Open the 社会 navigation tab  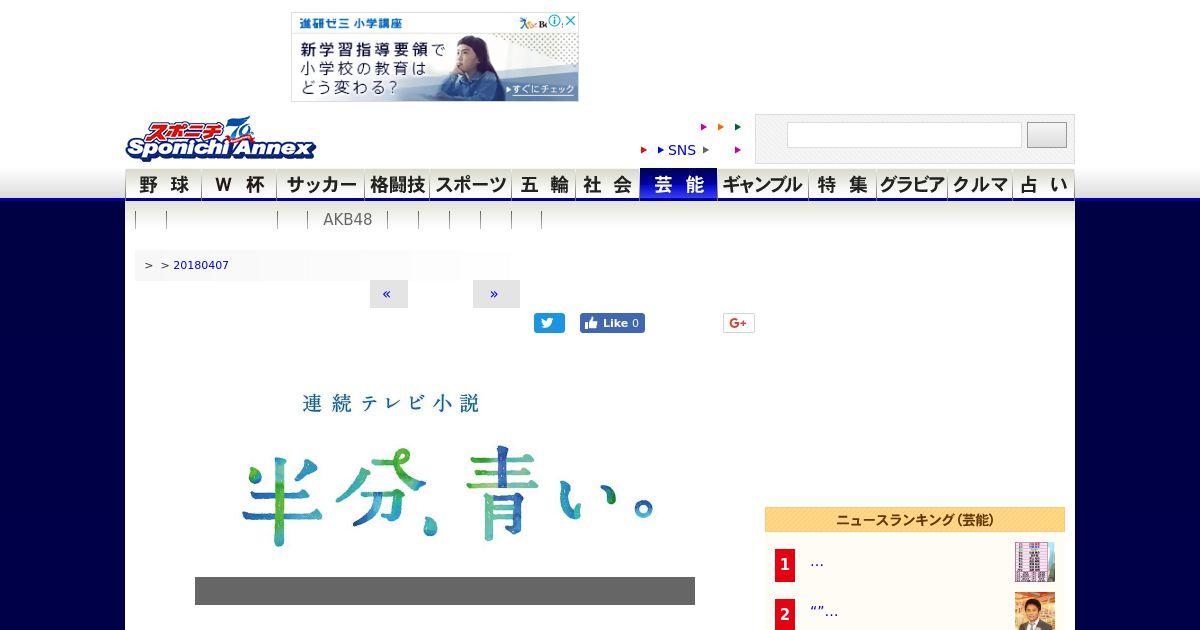pos(608,185)
